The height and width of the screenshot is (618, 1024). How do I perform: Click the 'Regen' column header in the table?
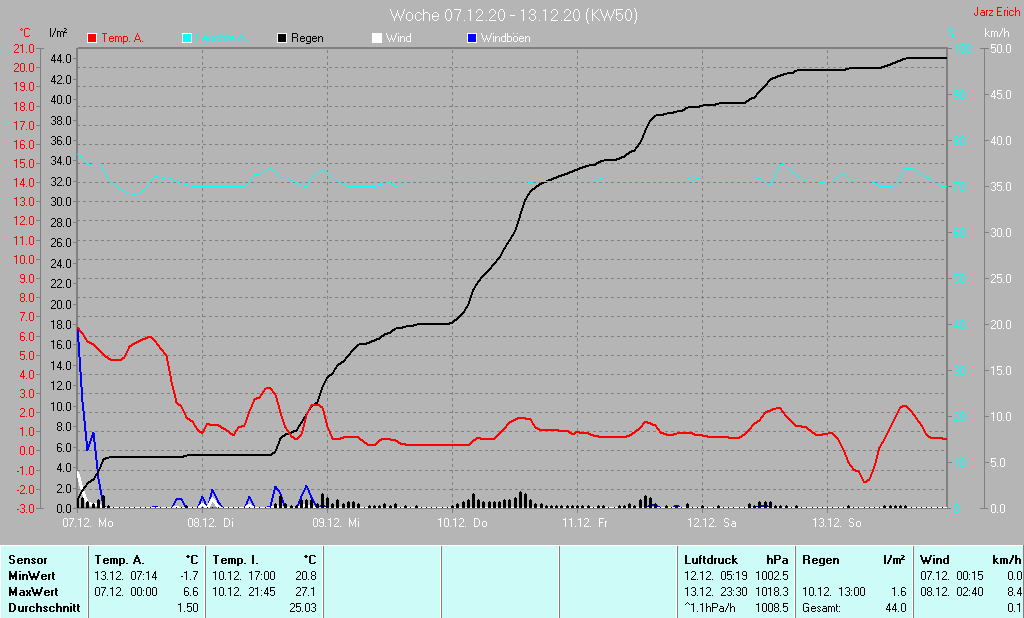tap(820, 560)
